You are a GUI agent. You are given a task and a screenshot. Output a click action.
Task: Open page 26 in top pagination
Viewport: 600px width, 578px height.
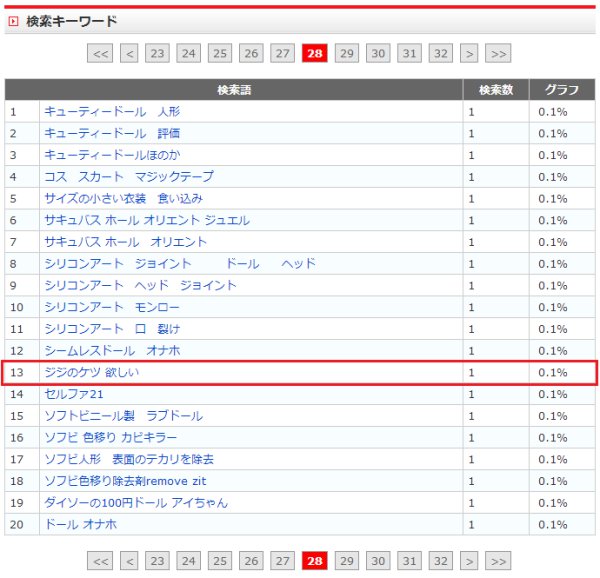pyautogui.click(x=251, y=53)
